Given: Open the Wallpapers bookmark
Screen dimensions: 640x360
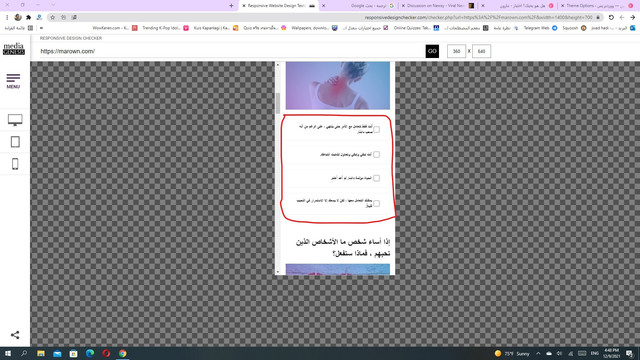Looking at the screenshot, I should click(314, 28).
